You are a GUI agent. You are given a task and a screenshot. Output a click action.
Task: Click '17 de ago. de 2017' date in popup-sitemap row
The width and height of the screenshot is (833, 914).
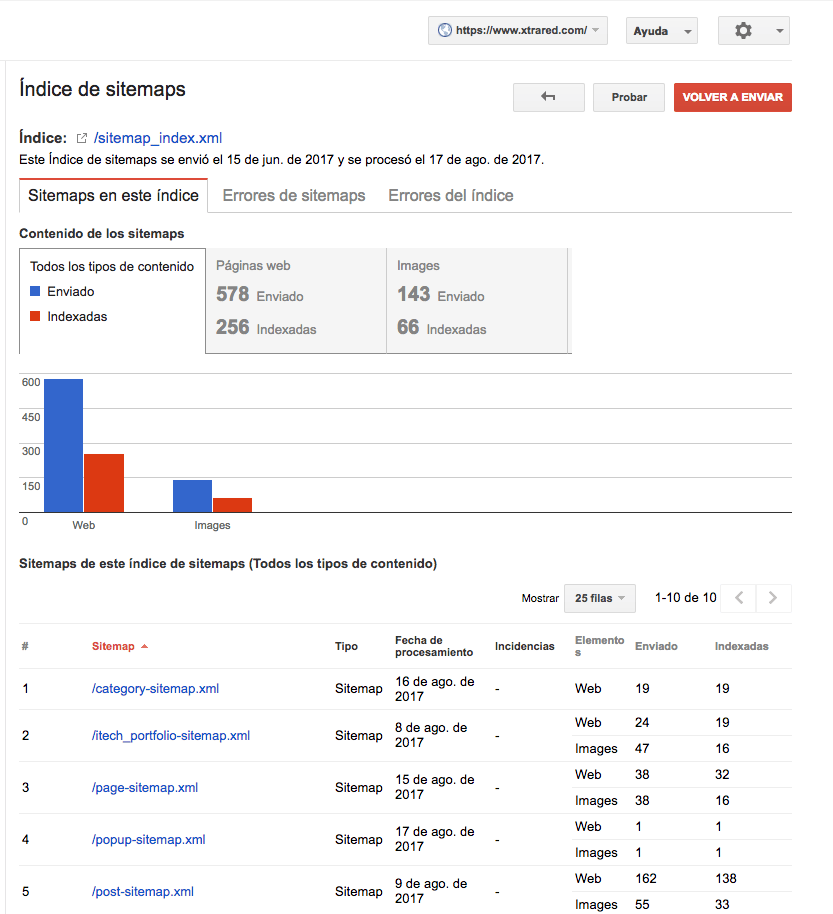pyautogui.click(x=435, y=839)
